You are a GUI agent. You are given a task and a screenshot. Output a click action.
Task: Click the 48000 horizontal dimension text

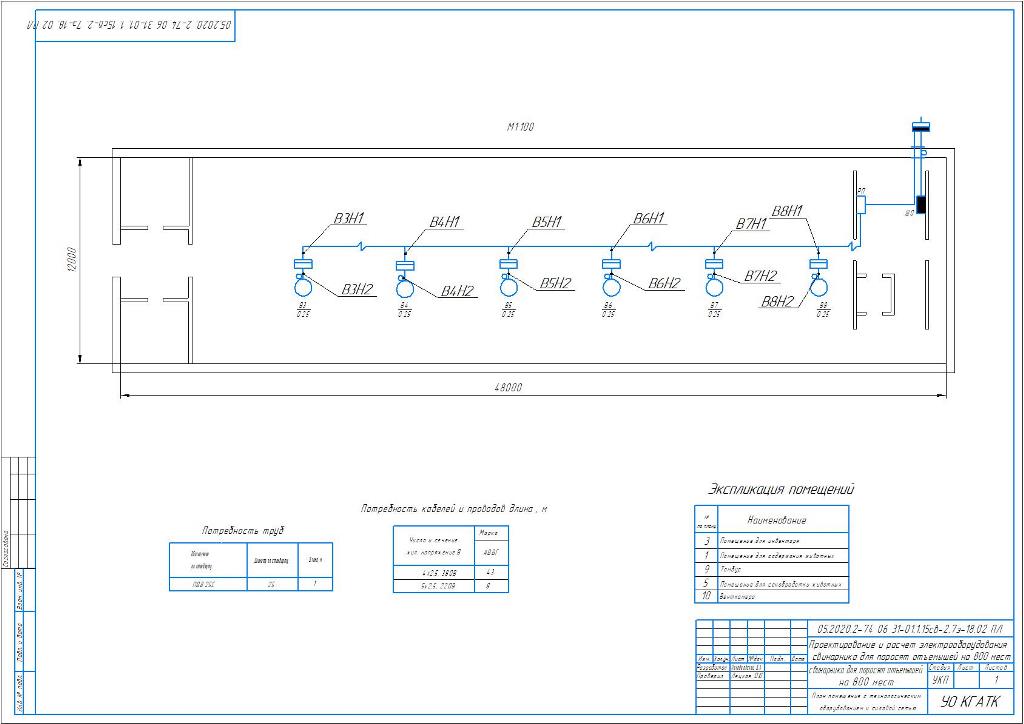508,387
